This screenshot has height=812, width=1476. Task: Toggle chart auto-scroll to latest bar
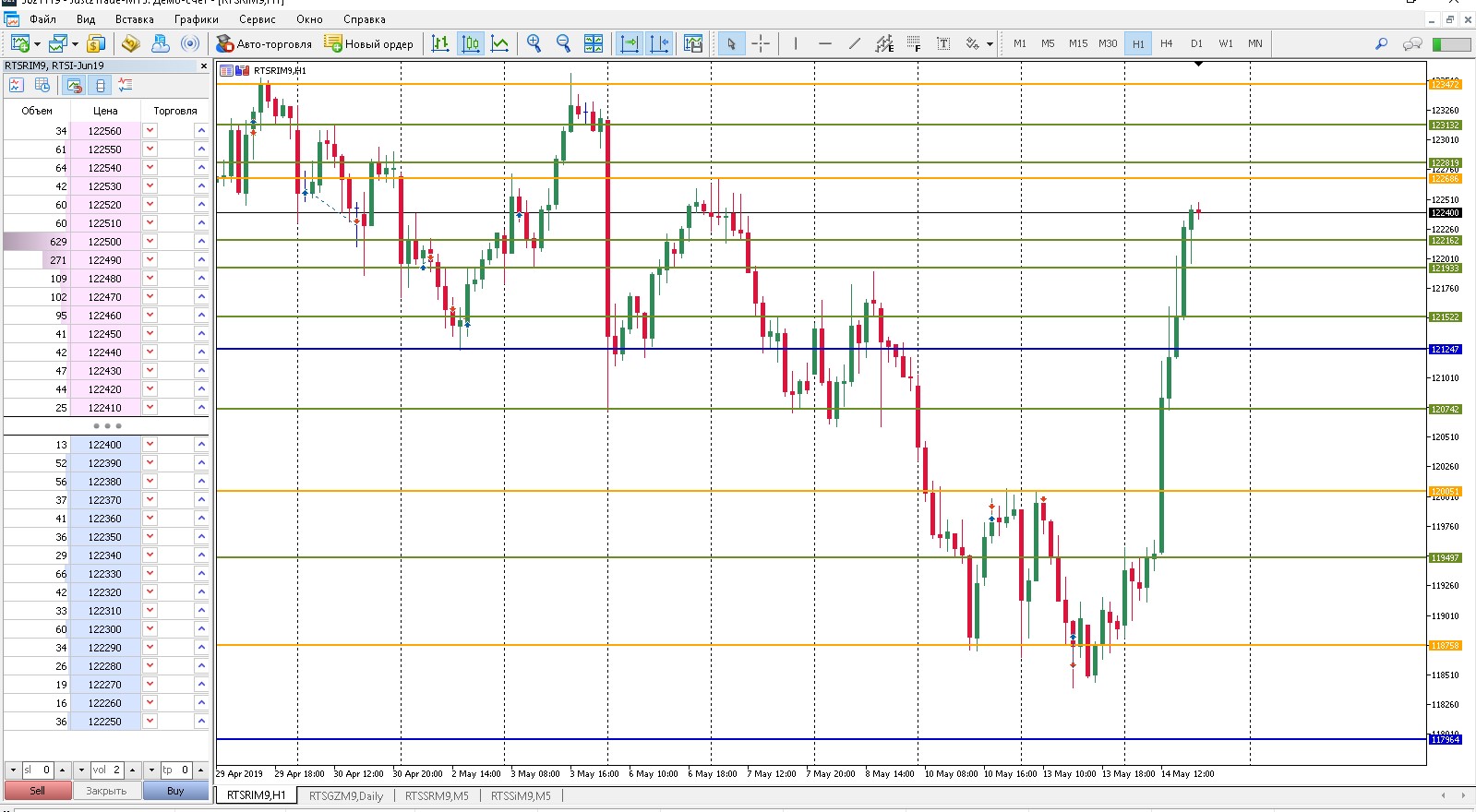click(x=630, y=43)
